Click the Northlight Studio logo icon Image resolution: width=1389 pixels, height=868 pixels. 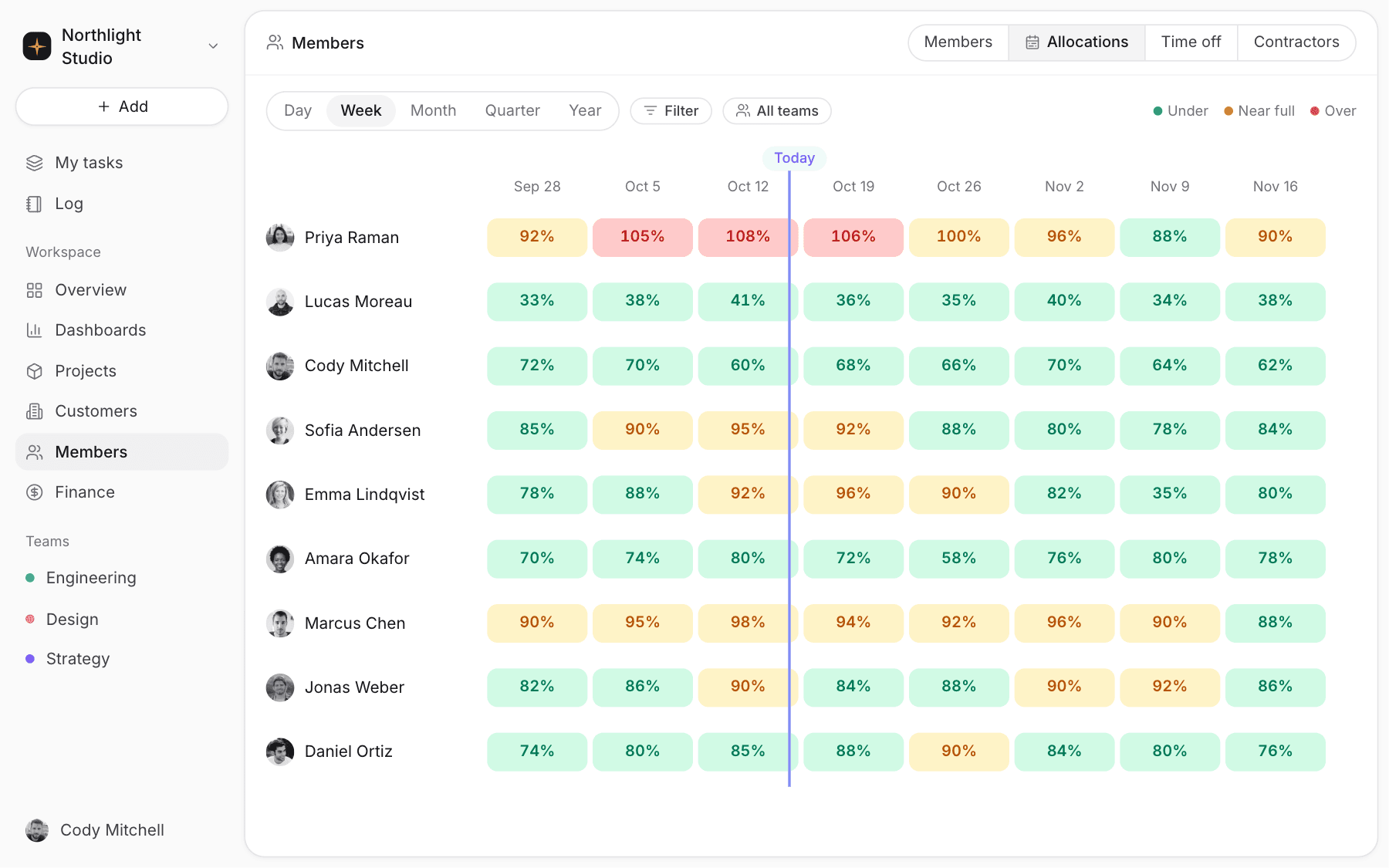[x=37, y=46]
